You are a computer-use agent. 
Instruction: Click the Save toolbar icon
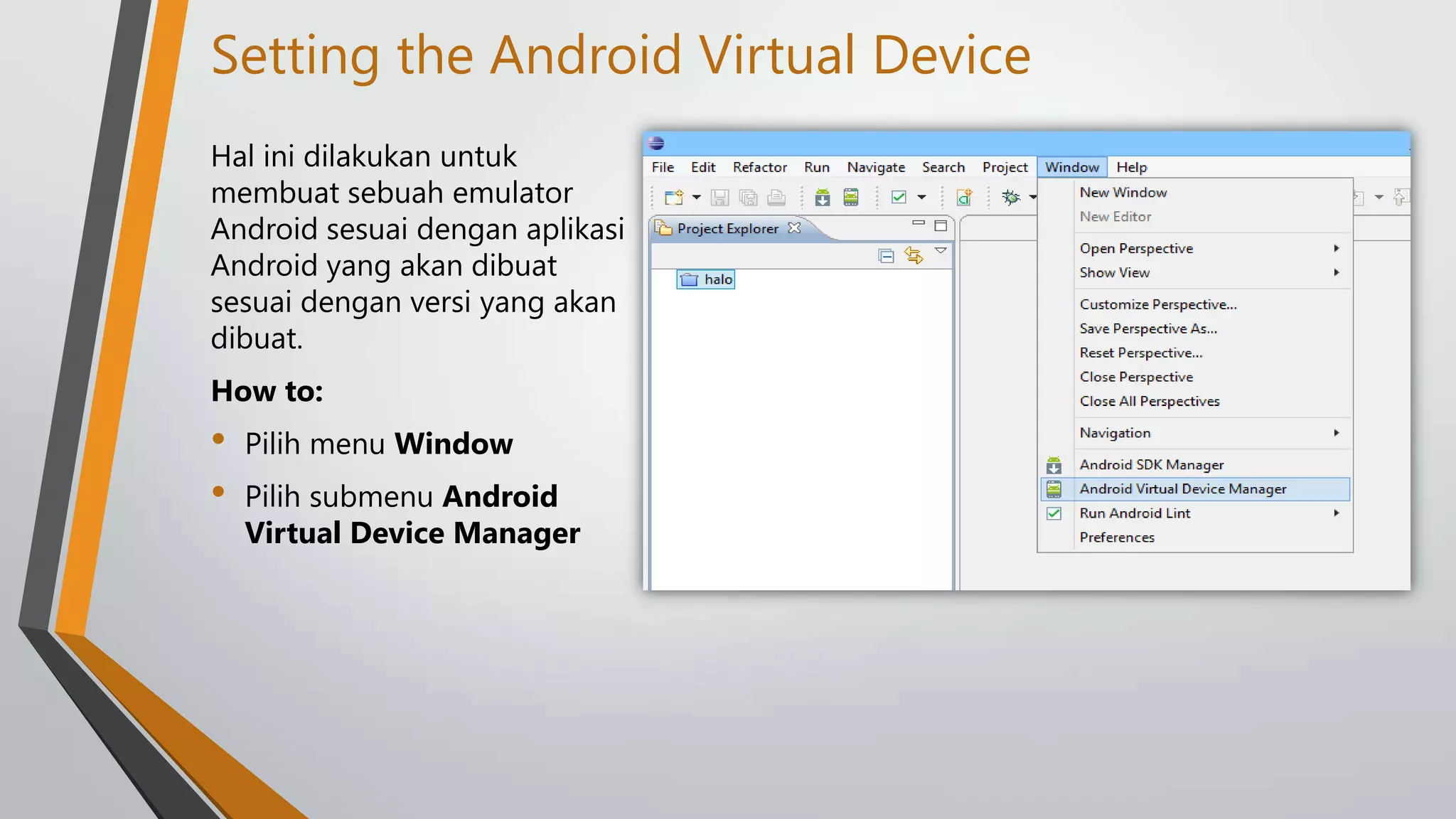(x=719, y=197)
